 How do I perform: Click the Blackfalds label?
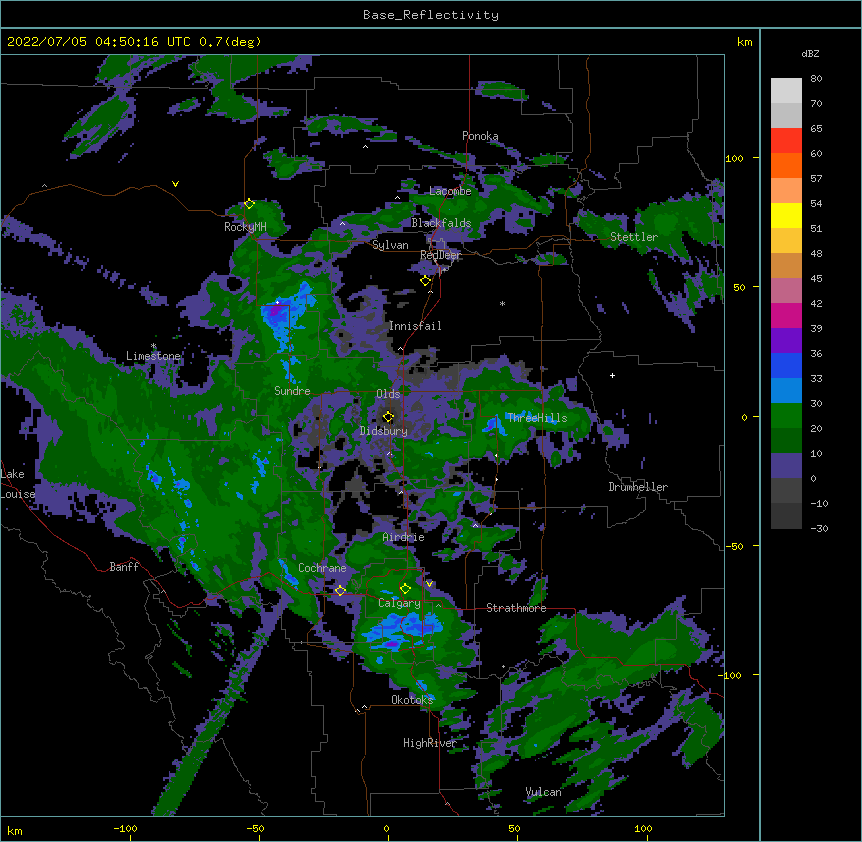441,223
